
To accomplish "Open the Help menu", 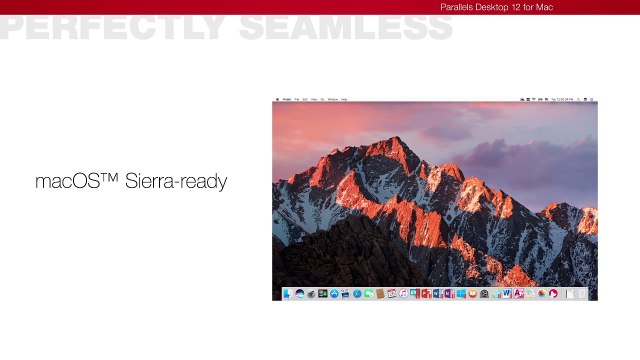I will coord(344,99).
